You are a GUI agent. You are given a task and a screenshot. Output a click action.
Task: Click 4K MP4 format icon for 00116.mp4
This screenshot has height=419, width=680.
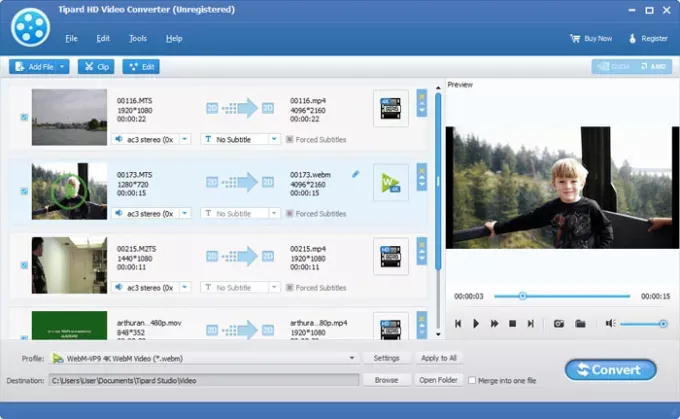coord(391,108)
